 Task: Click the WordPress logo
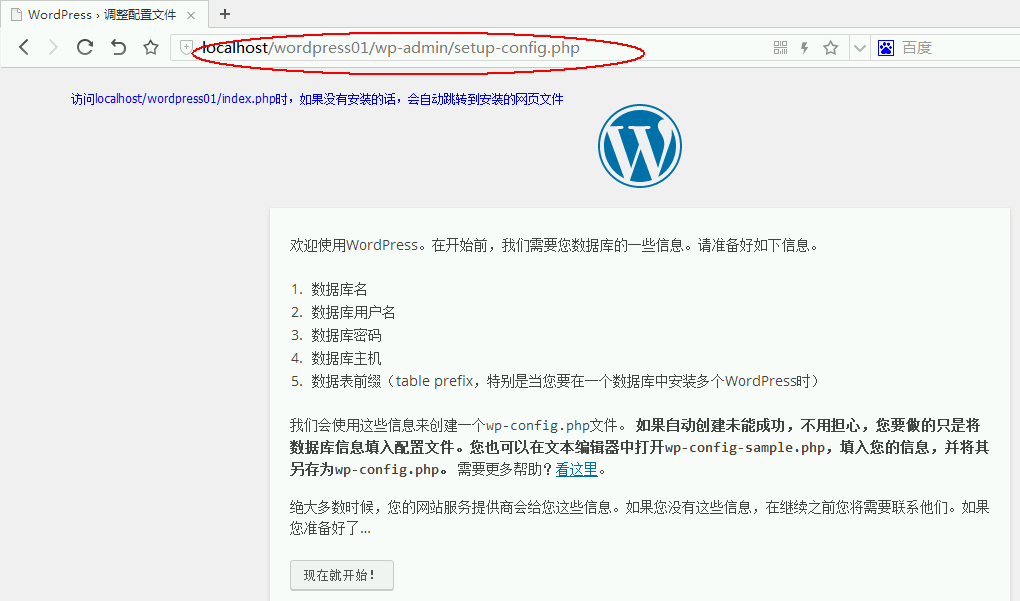pos(640,146)
